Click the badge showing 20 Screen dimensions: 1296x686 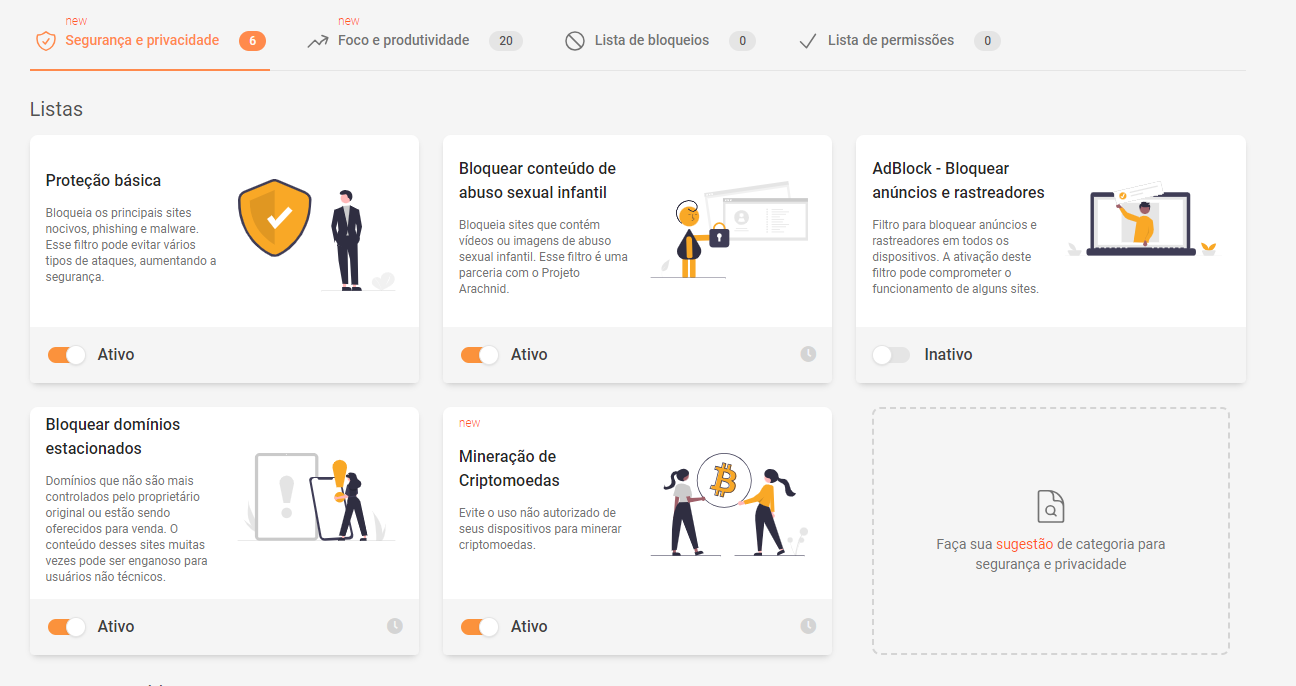click(506, 41)
